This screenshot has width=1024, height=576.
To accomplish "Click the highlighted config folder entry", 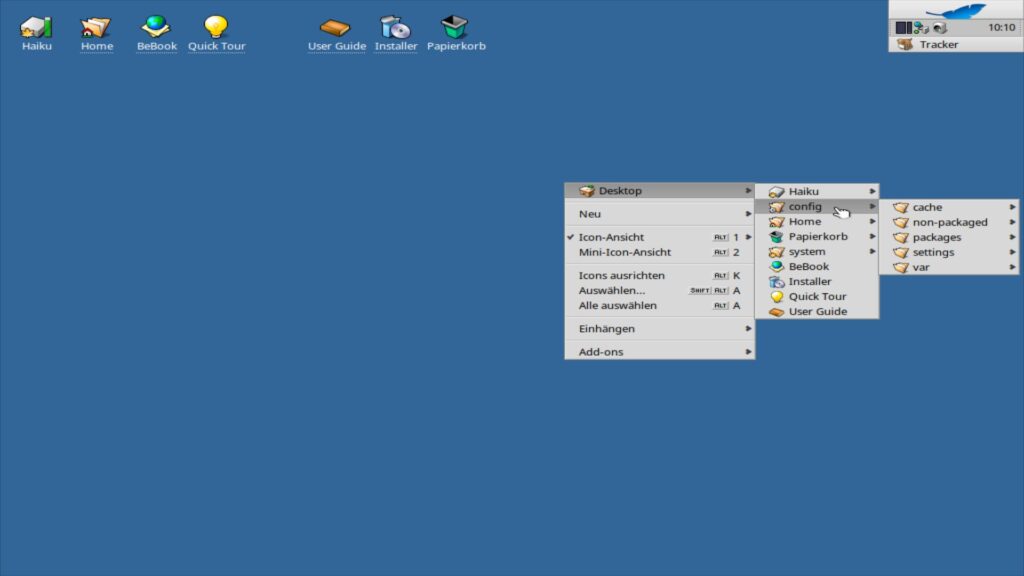I will pyautogui.click(x=817, y=206).
